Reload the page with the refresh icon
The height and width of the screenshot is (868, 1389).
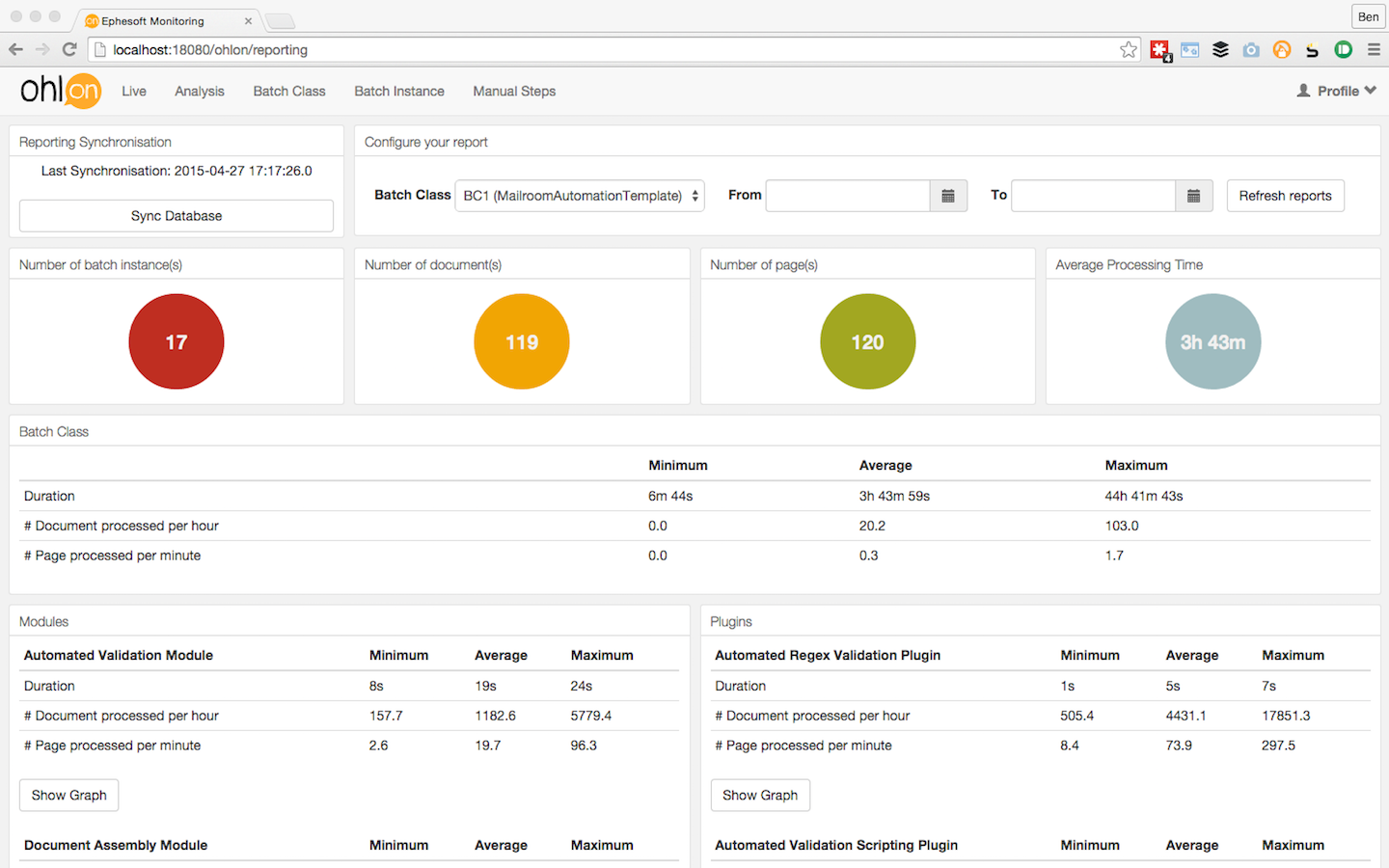click(68, 48)
